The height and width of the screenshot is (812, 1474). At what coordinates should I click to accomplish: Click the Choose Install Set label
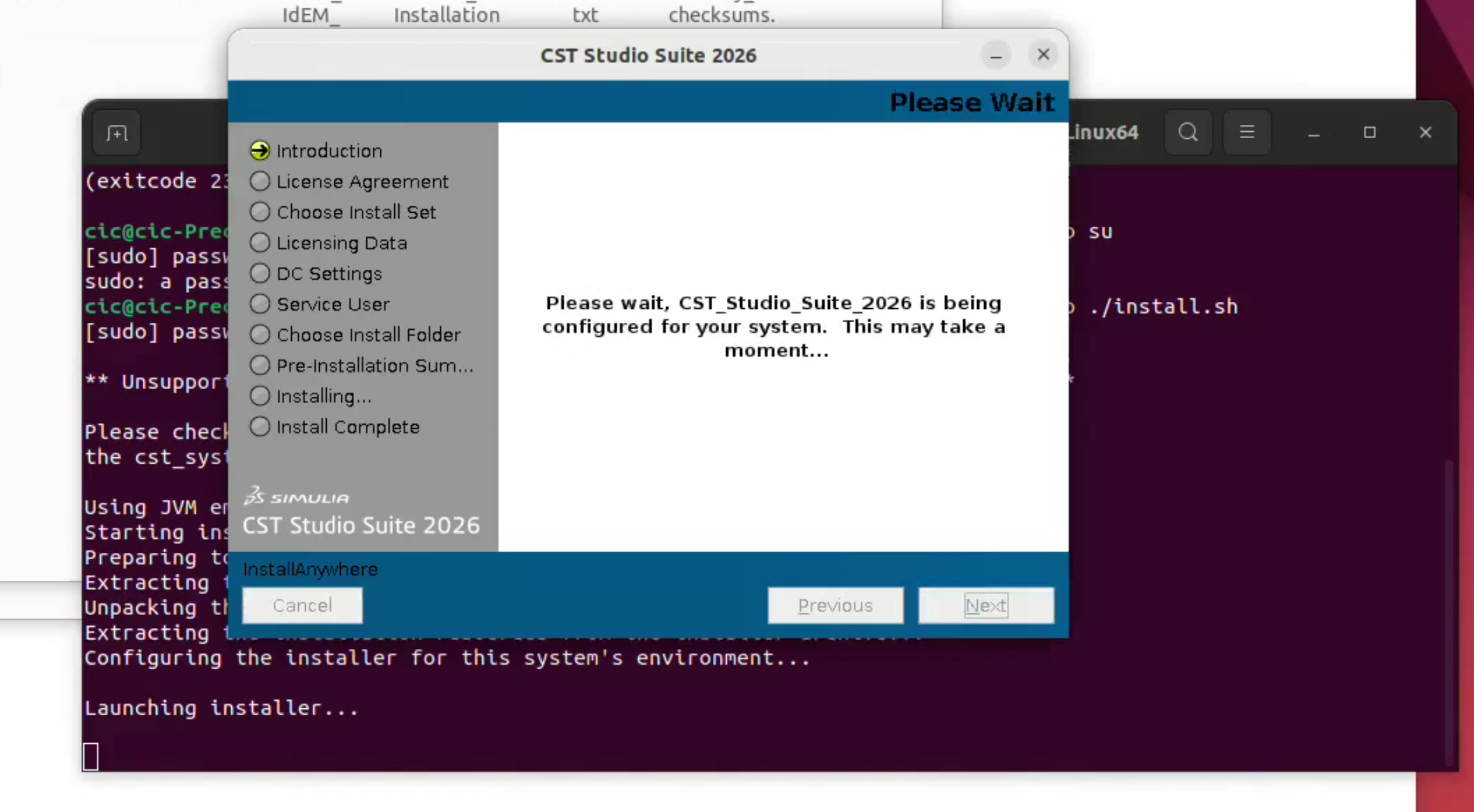click(x=356, y=212)
